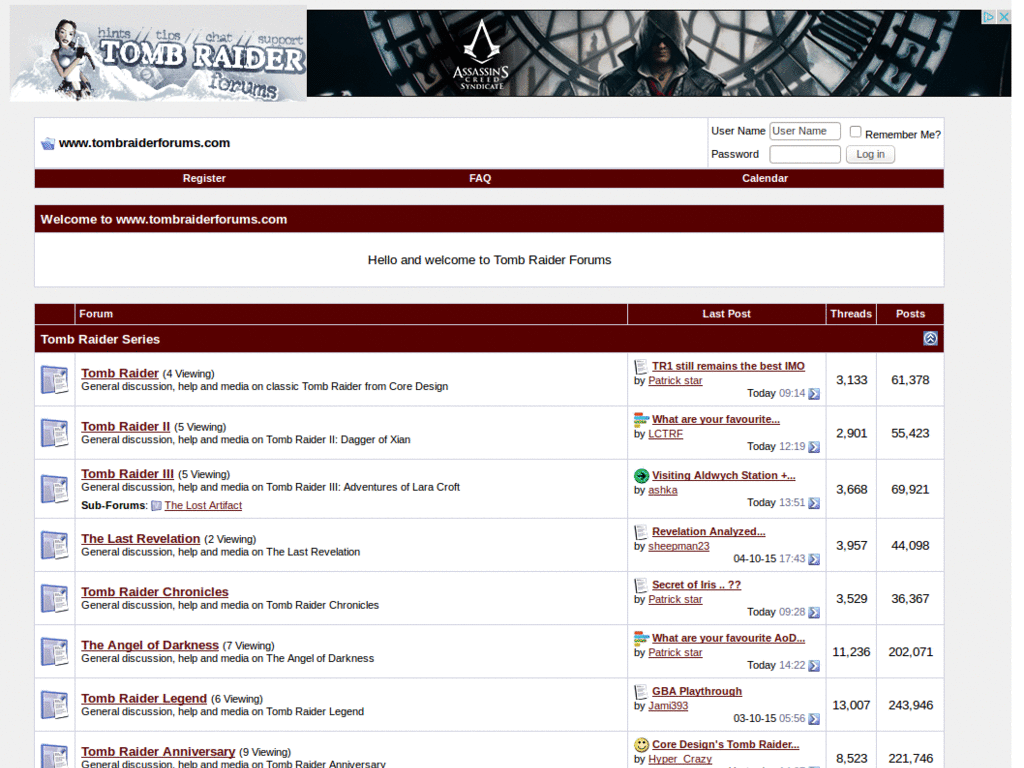Image resolution: width=1024 pixels, height=768 pixels.
Task: Click The Angel of Darkness forum icon
Action: pos(54,651)
